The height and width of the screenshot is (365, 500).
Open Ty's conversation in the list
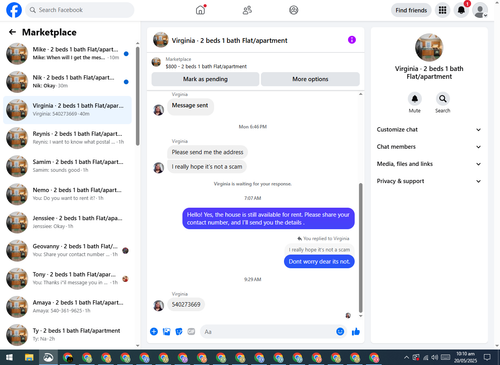[67, 335]
